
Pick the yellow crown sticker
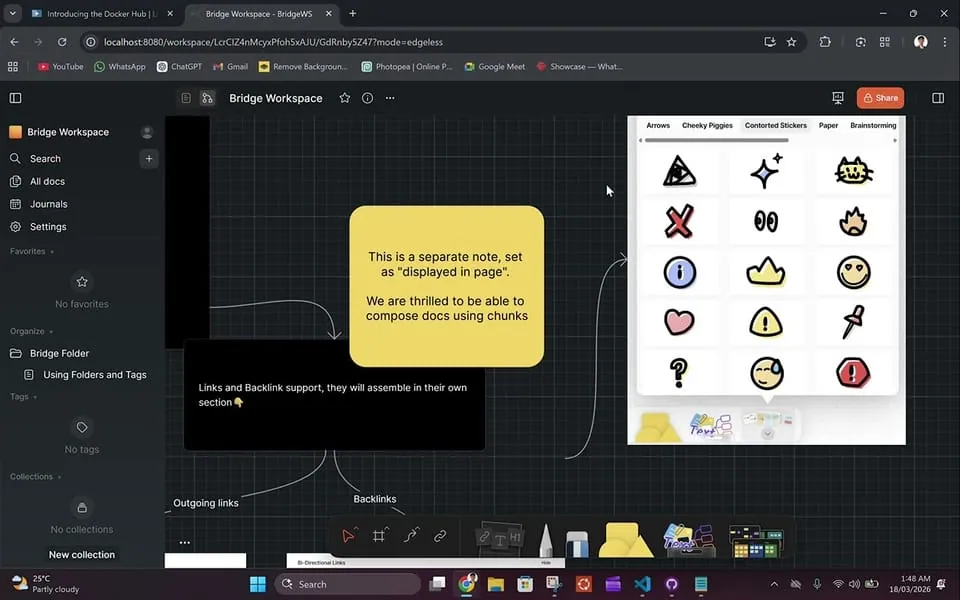pyautogui.click(x=766, y=271)
